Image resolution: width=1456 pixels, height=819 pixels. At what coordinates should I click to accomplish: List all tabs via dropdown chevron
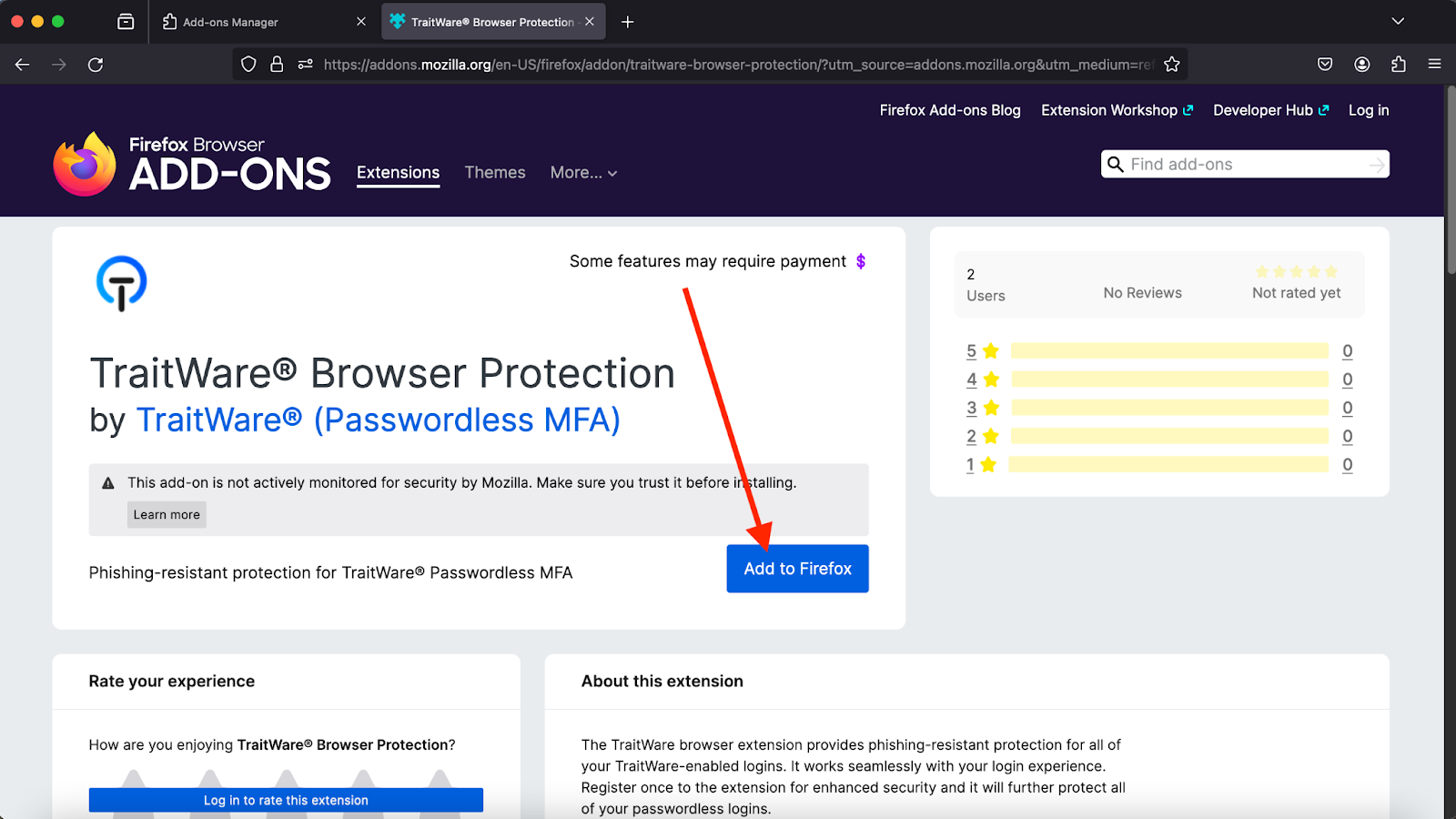1398,22
